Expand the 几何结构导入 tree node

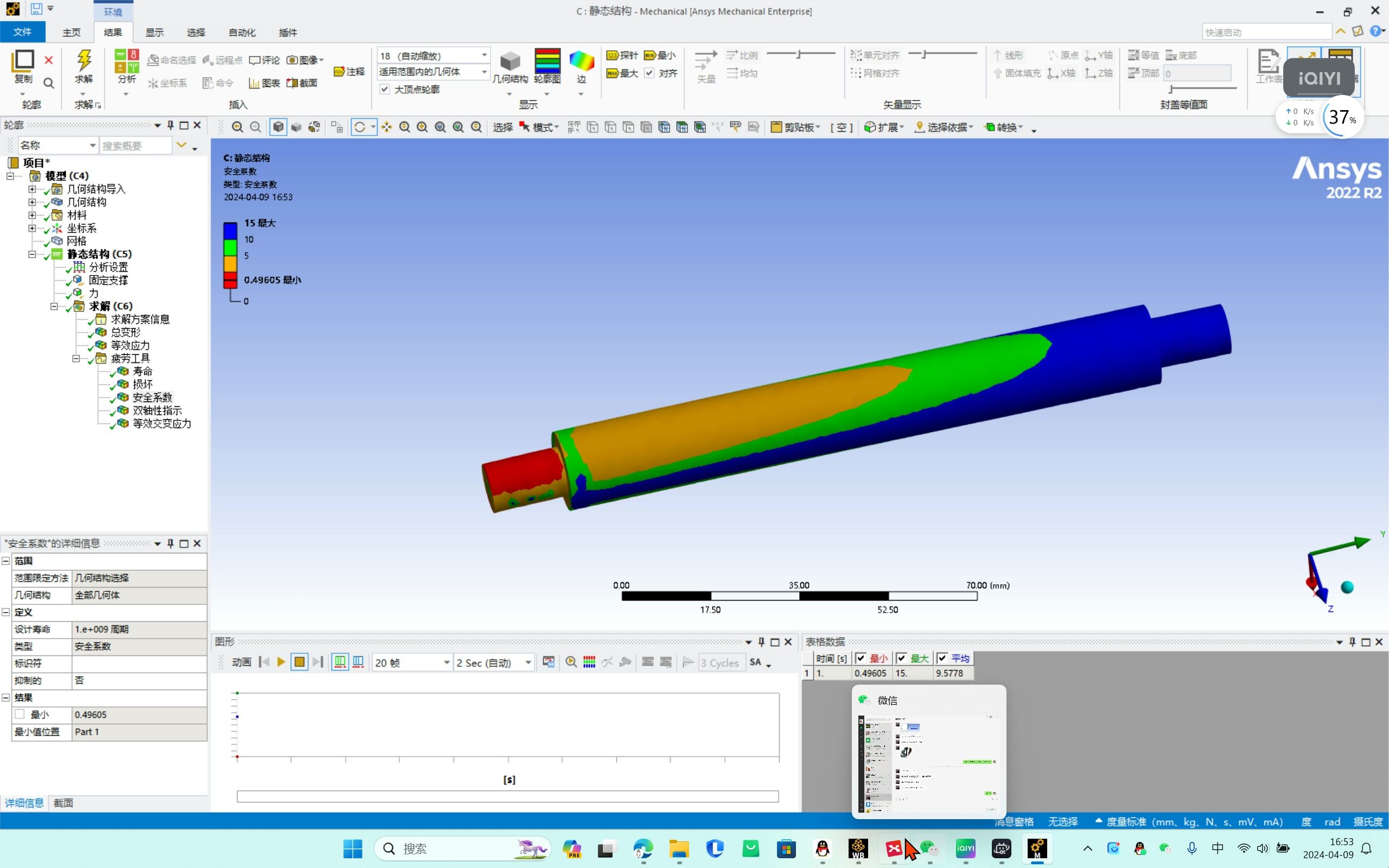pyautogui.click(x=32, y=189)
